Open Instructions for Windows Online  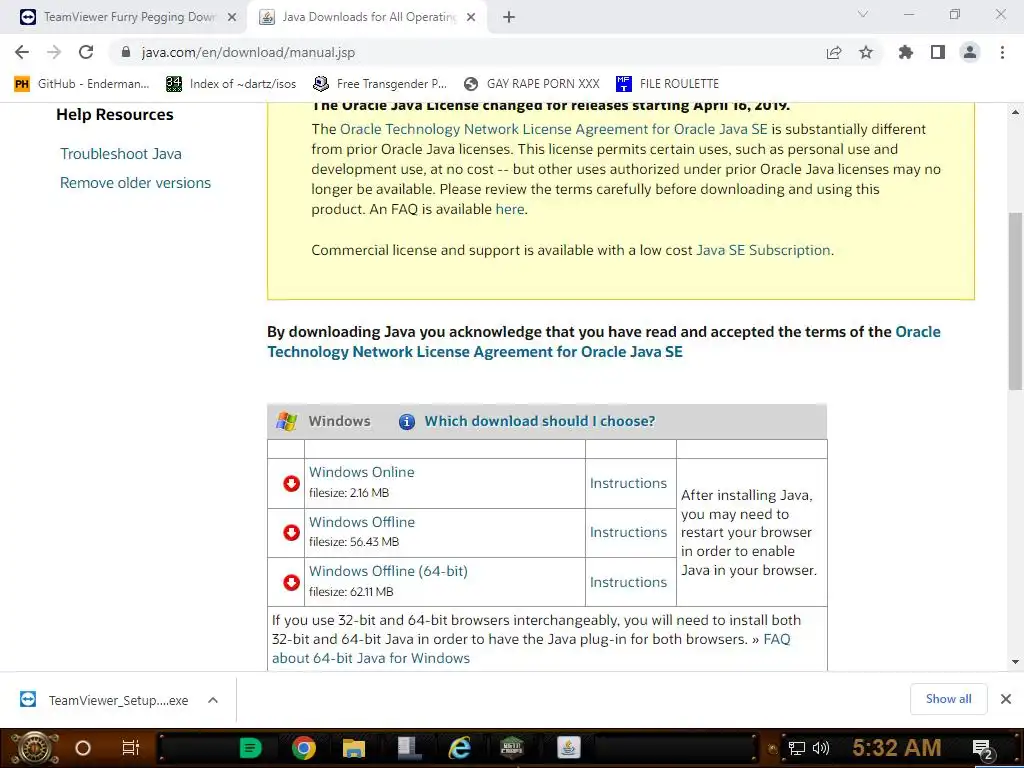tap(628, 483)
